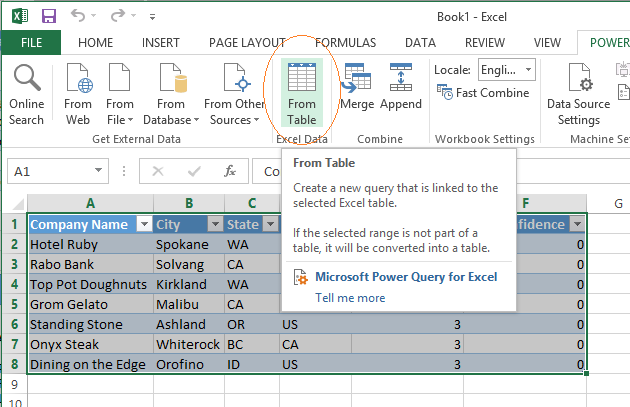Click the Redo arrow

click(118, 16)
